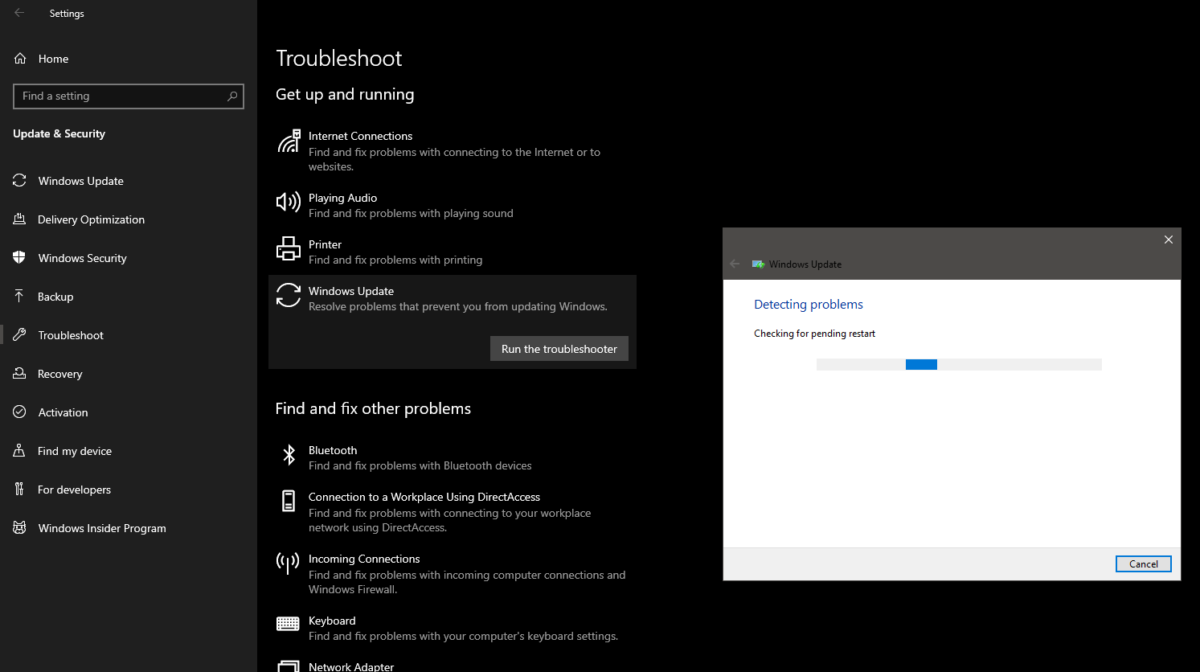
Task: Switch to the Activation section
Action: [62, 412]
